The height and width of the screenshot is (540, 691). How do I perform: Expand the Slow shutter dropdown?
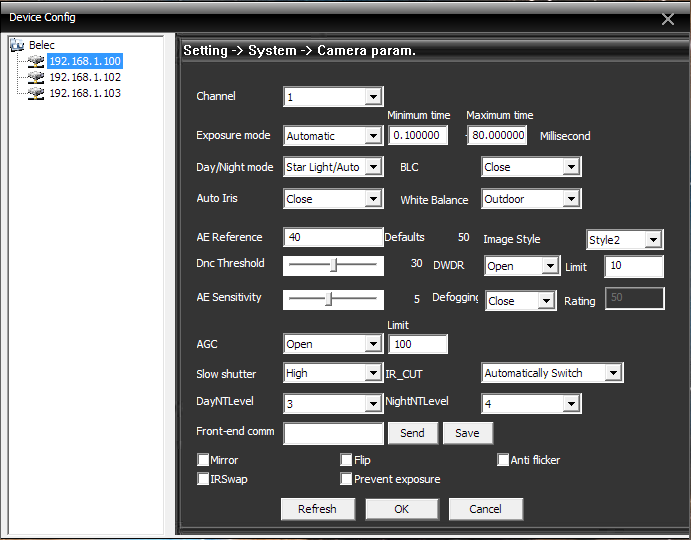point(334,373)
